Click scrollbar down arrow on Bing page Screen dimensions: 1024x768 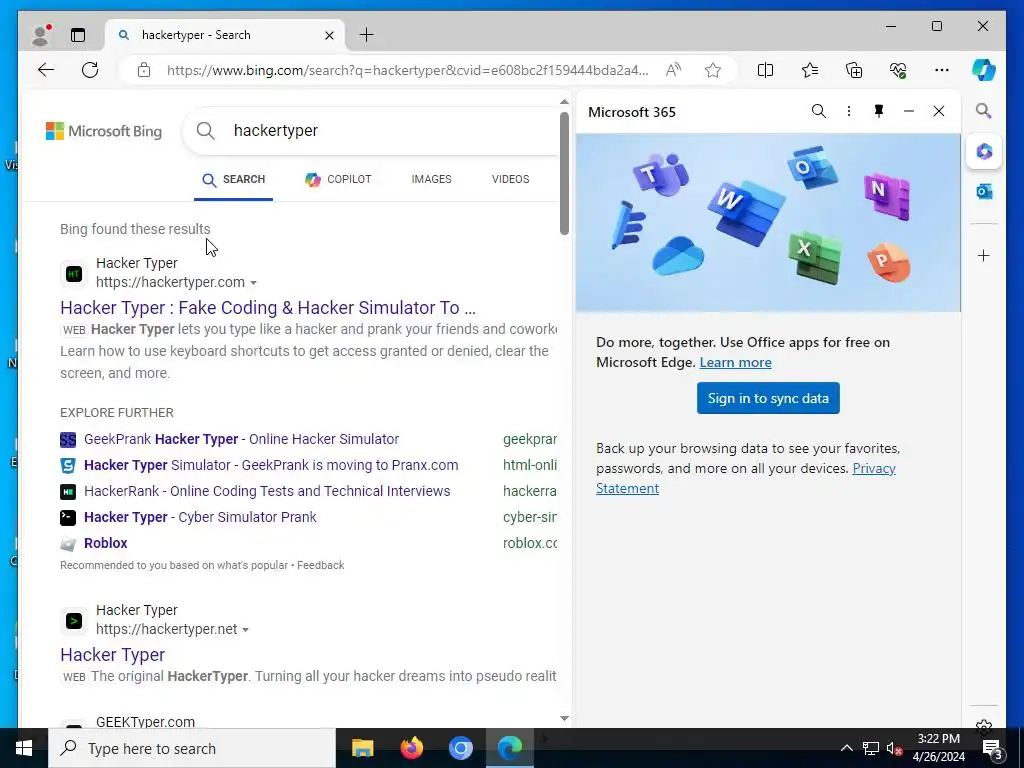564,718
